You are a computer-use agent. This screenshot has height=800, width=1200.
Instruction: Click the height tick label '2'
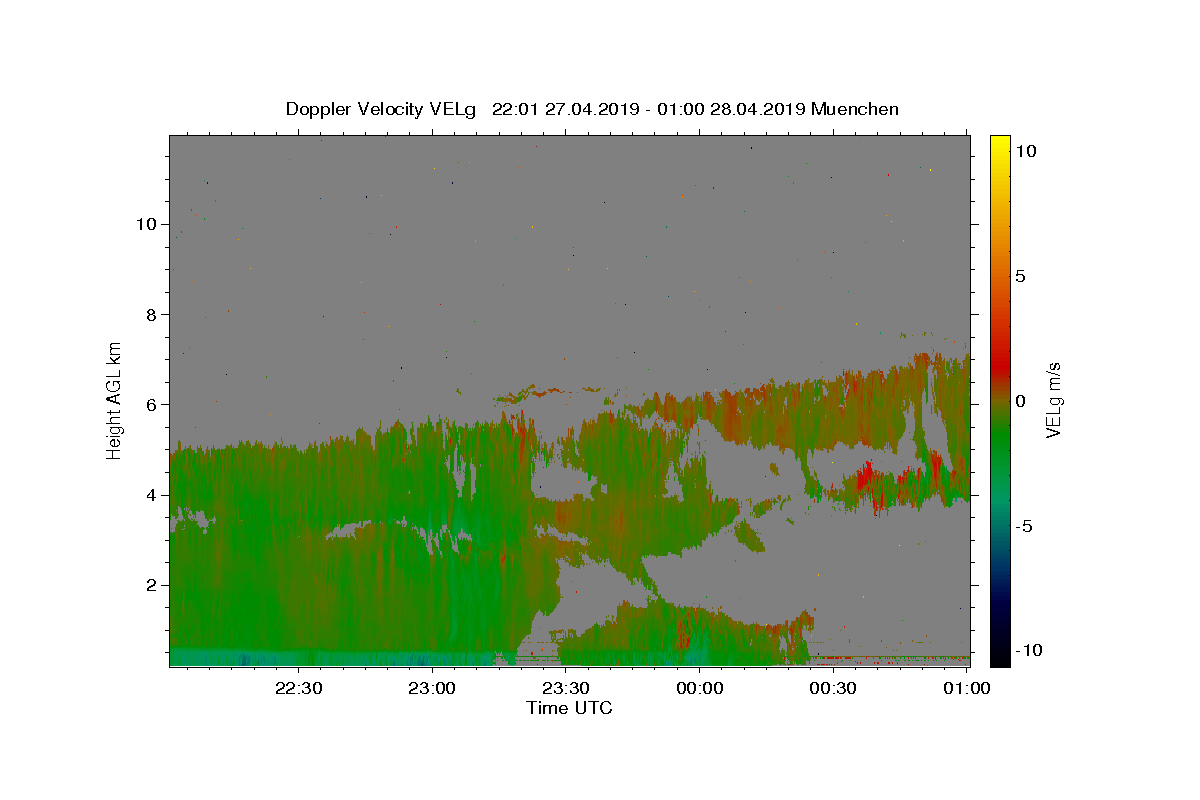click(x=150, y=585)
